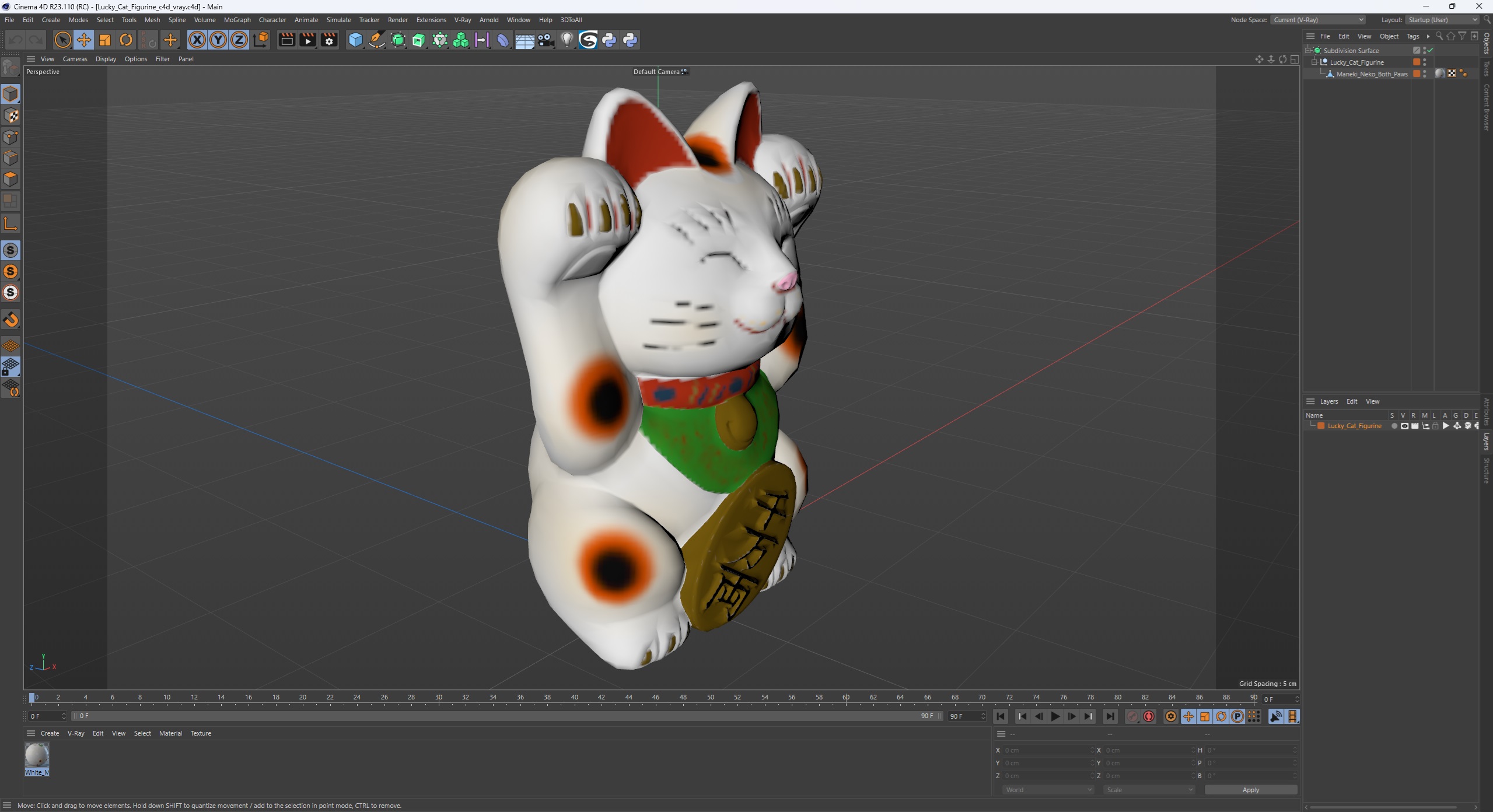Add an Extrude generator object

click(419, 40)
